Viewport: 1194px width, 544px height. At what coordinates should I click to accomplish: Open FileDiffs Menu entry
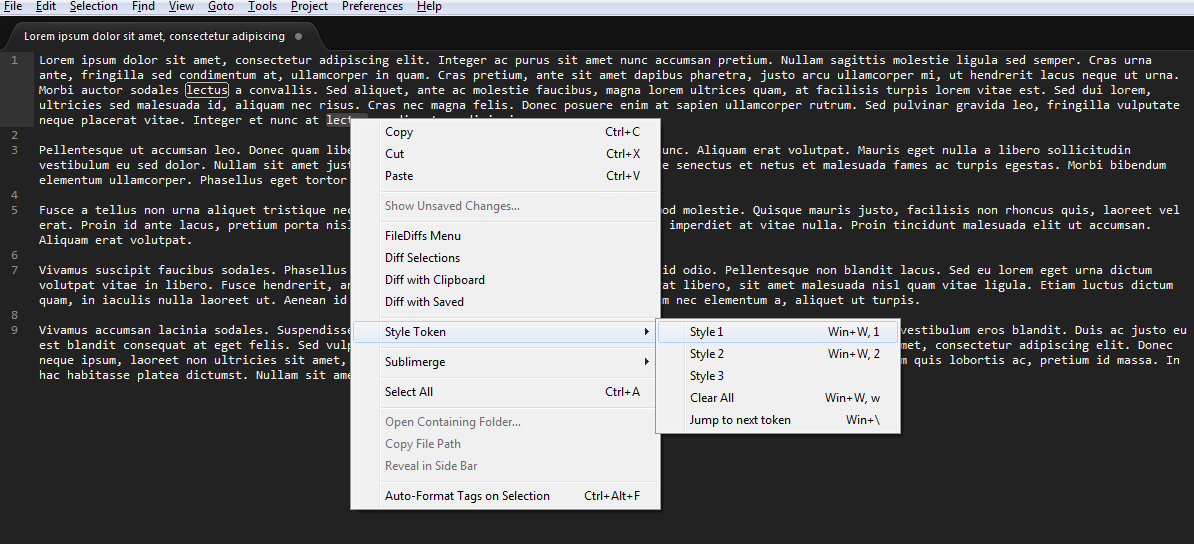pyautogui.click(x=506, y=236)
